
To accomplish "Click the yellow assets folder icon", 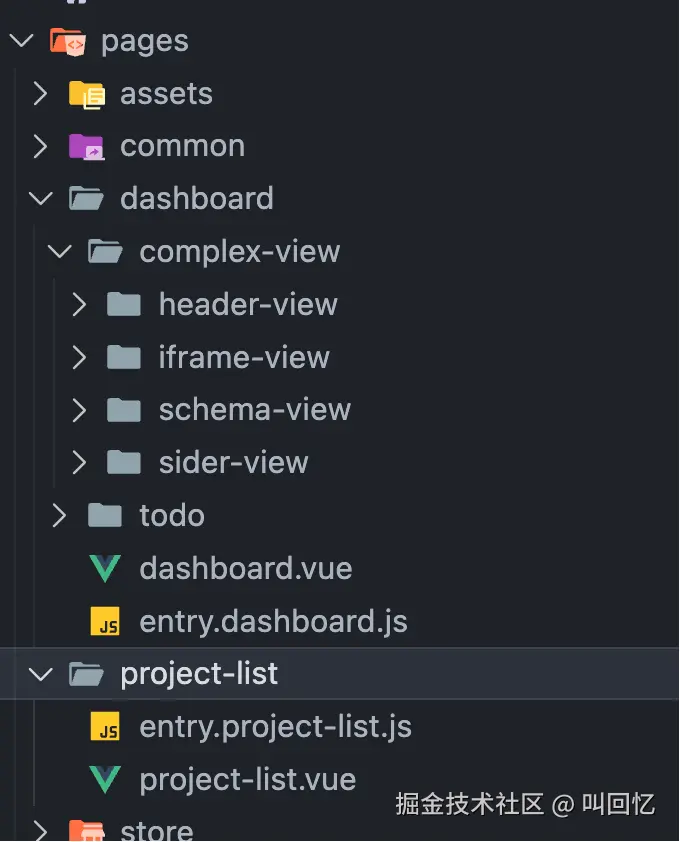I will coord(86,94).
